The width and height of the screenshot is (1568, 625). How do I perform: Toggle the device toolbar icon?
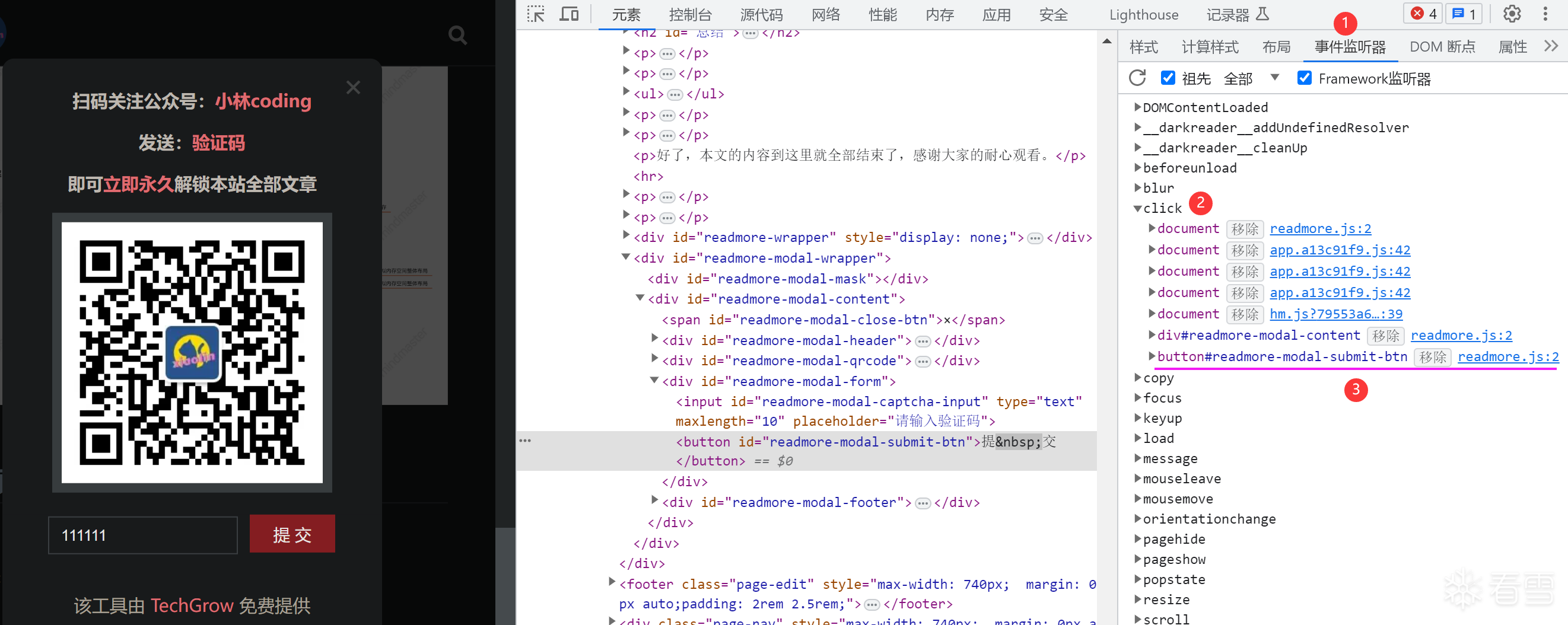tap(569, 14)
